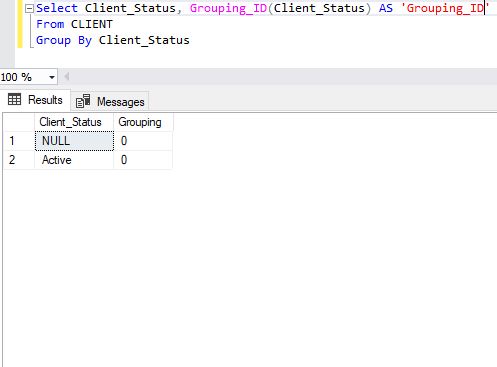Viewport: 497px width, 367px height.
Task: Click the AS keyword in the query
Action: point(386,8)
